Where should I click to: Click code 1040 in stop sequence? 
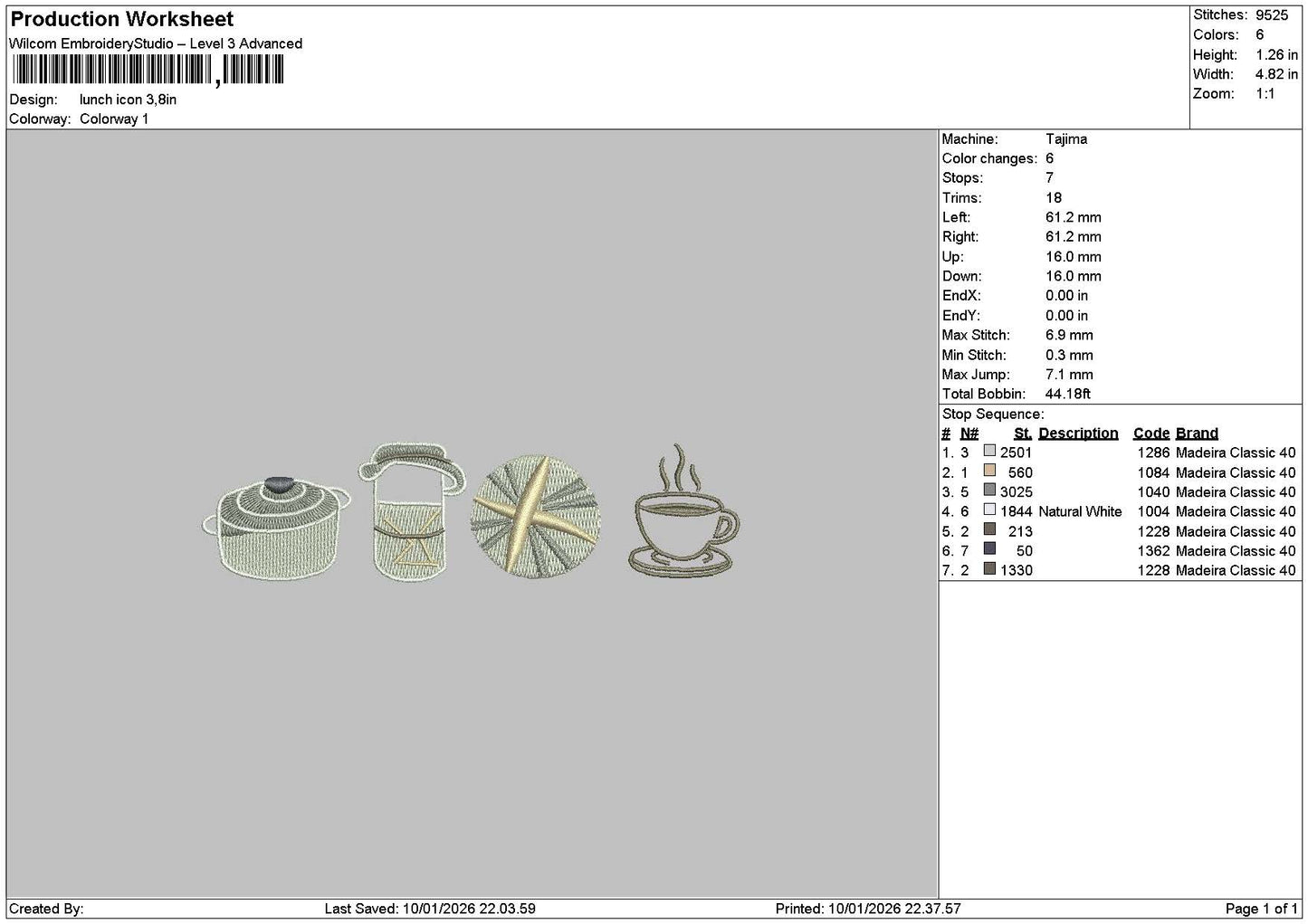pyautogui.click(x=1153, y=492)
